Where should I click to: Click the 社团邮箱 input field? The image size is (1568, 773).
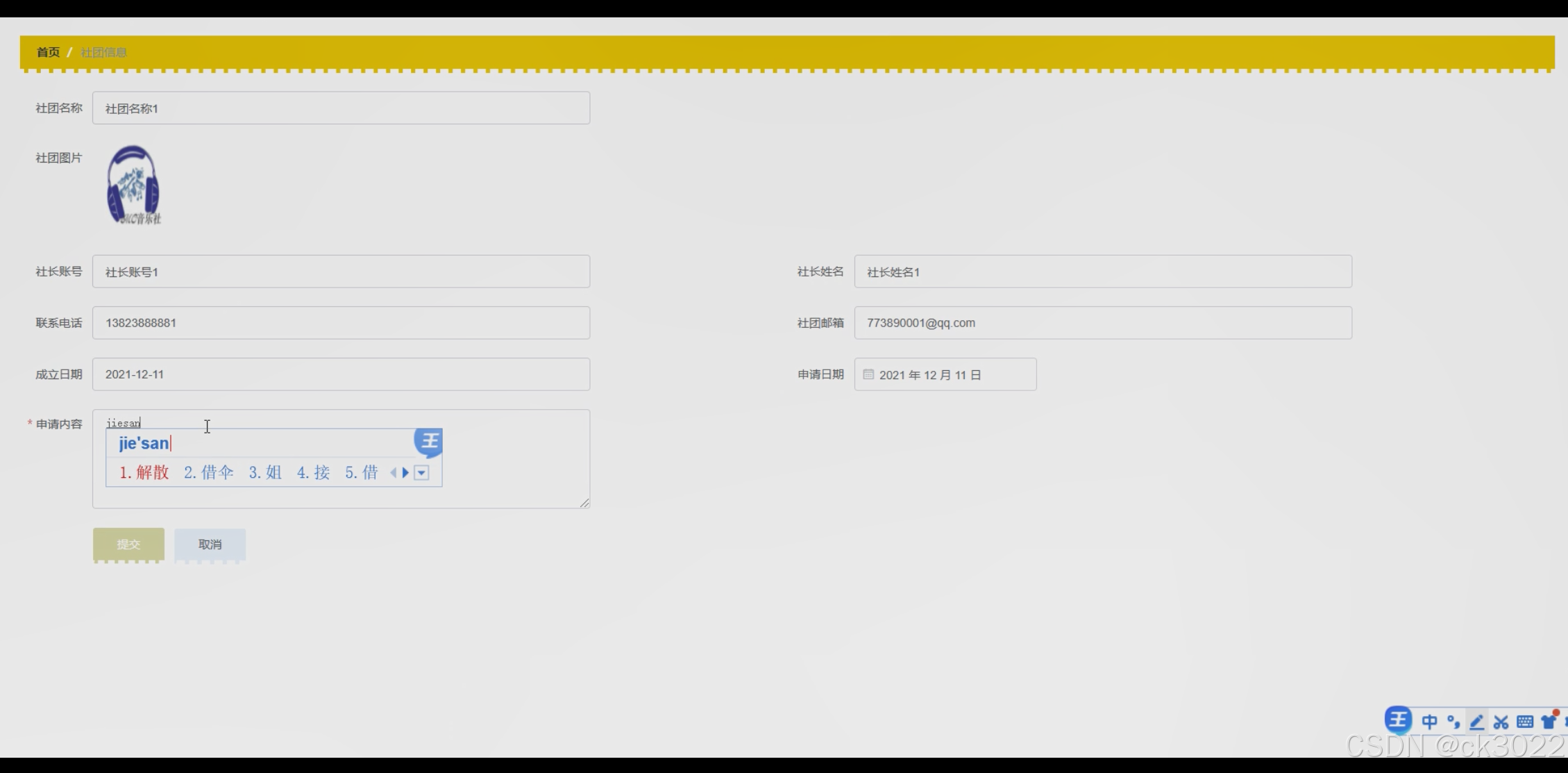coord(1102,323)
